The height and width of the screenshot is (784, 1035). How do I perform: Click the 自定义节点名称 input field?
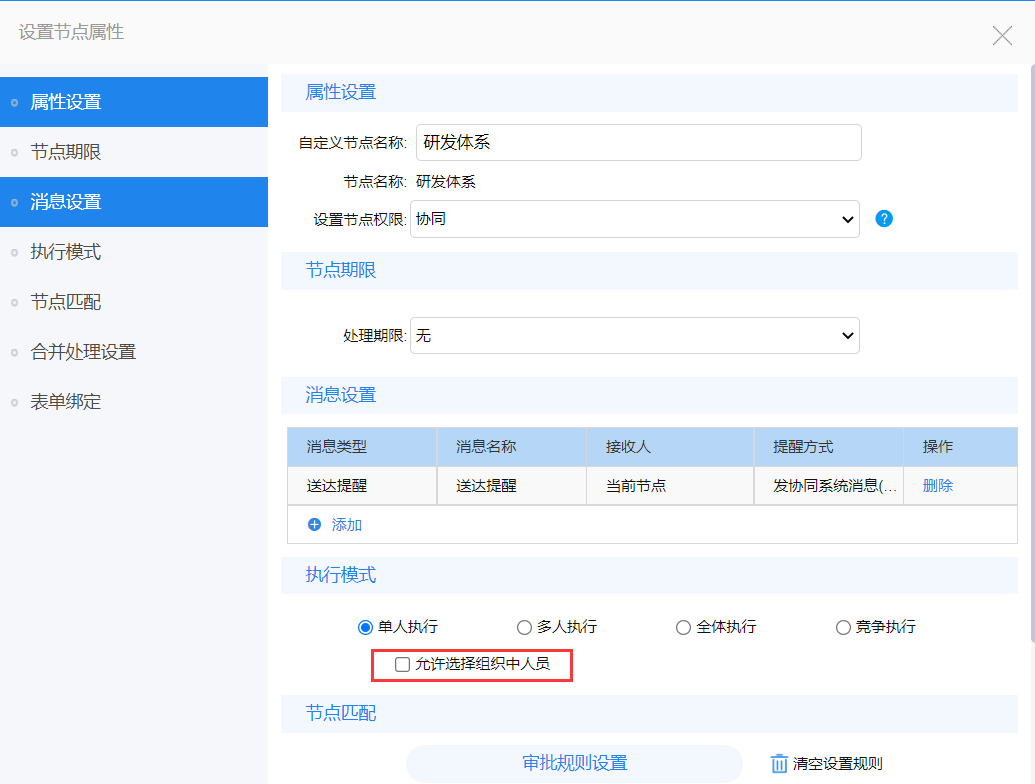click(x=638, y=142)
